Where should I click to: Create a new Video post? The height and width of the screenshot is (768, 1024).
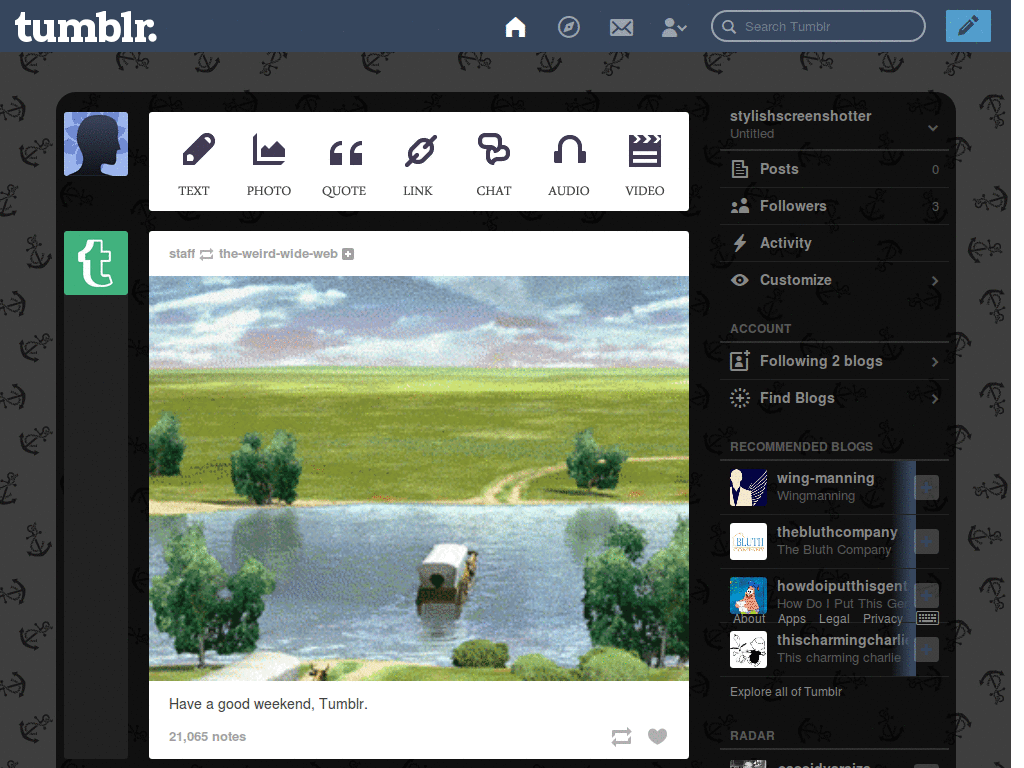(645, 165)
